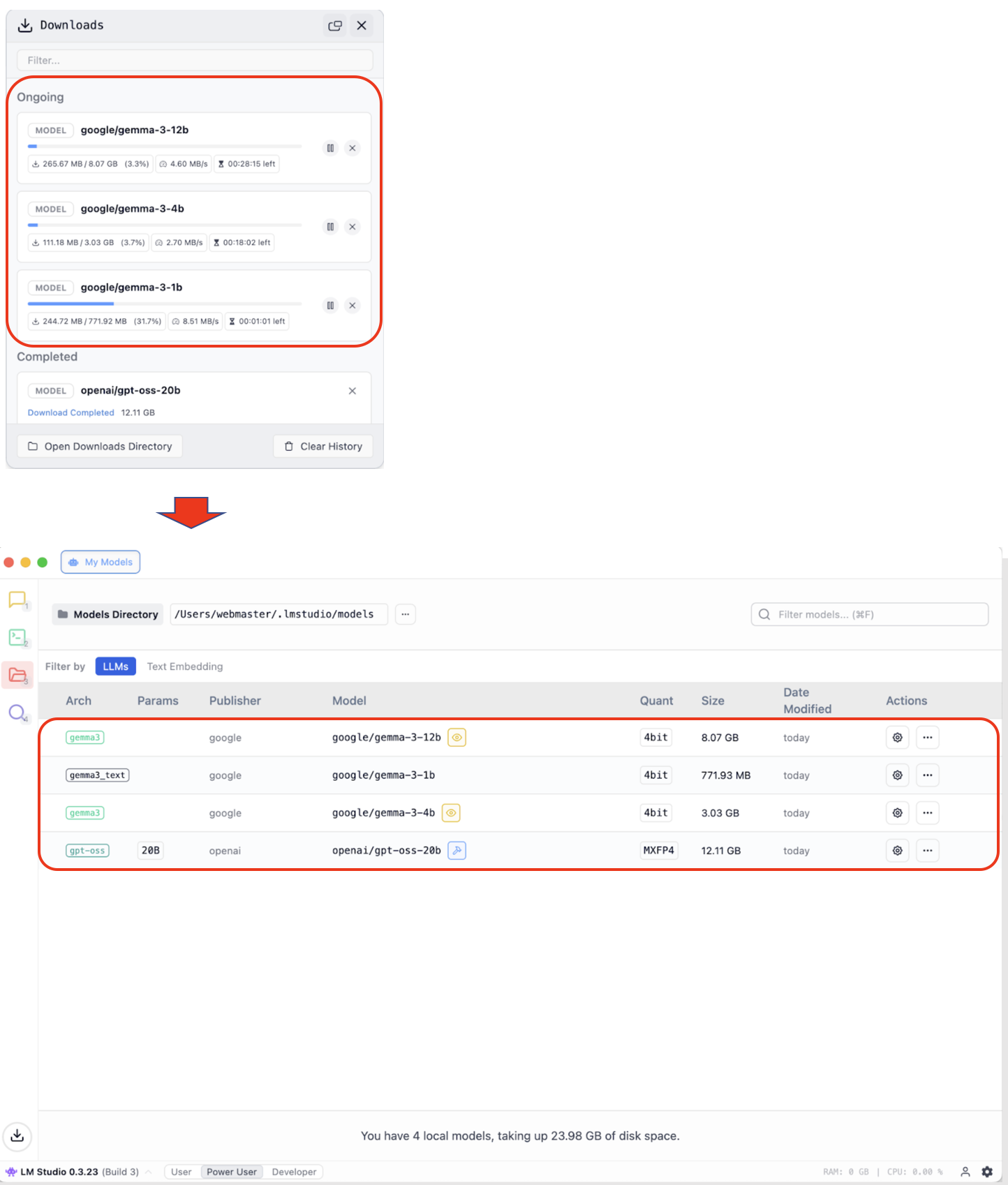1008x1185 pixels.
Task: Click the gemma3_text arch tag
Action: tap(98, 775)
